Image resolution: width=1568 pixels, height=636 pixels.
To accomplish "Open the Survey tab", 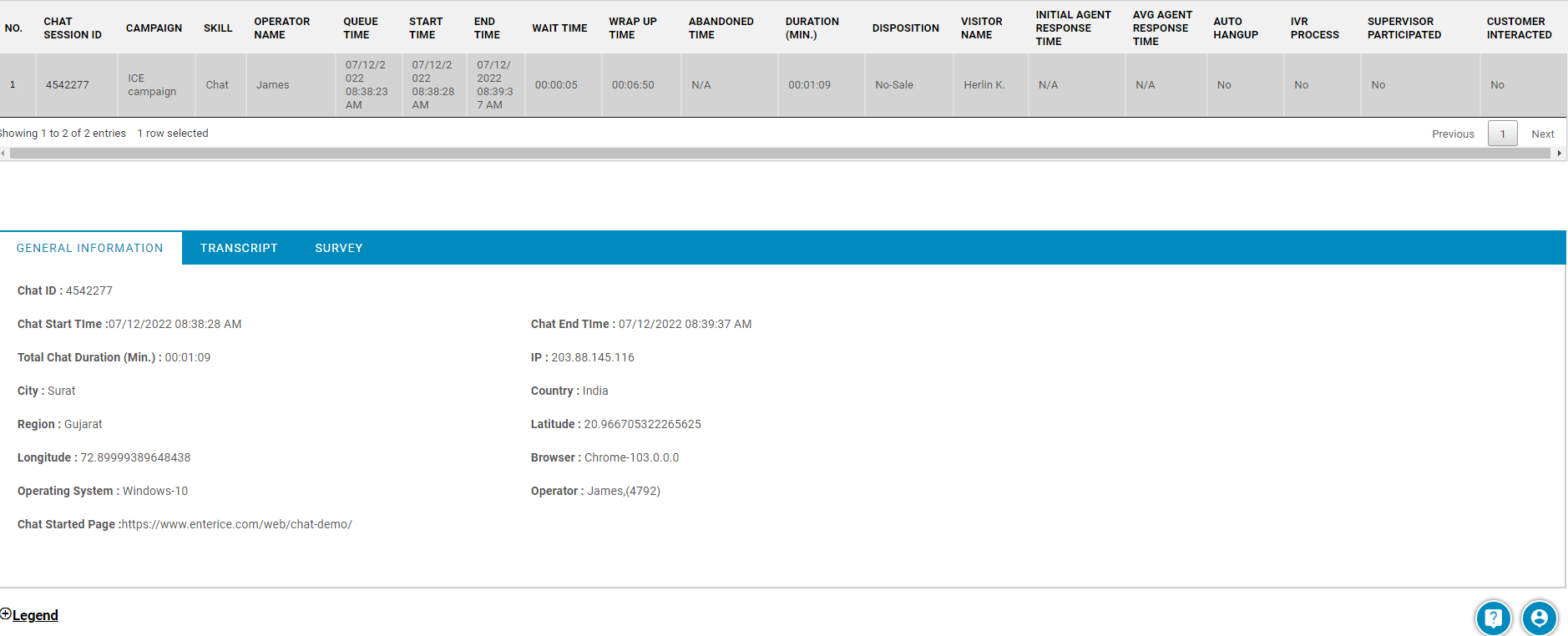I will pyautogui.click(x=338, y=248).
